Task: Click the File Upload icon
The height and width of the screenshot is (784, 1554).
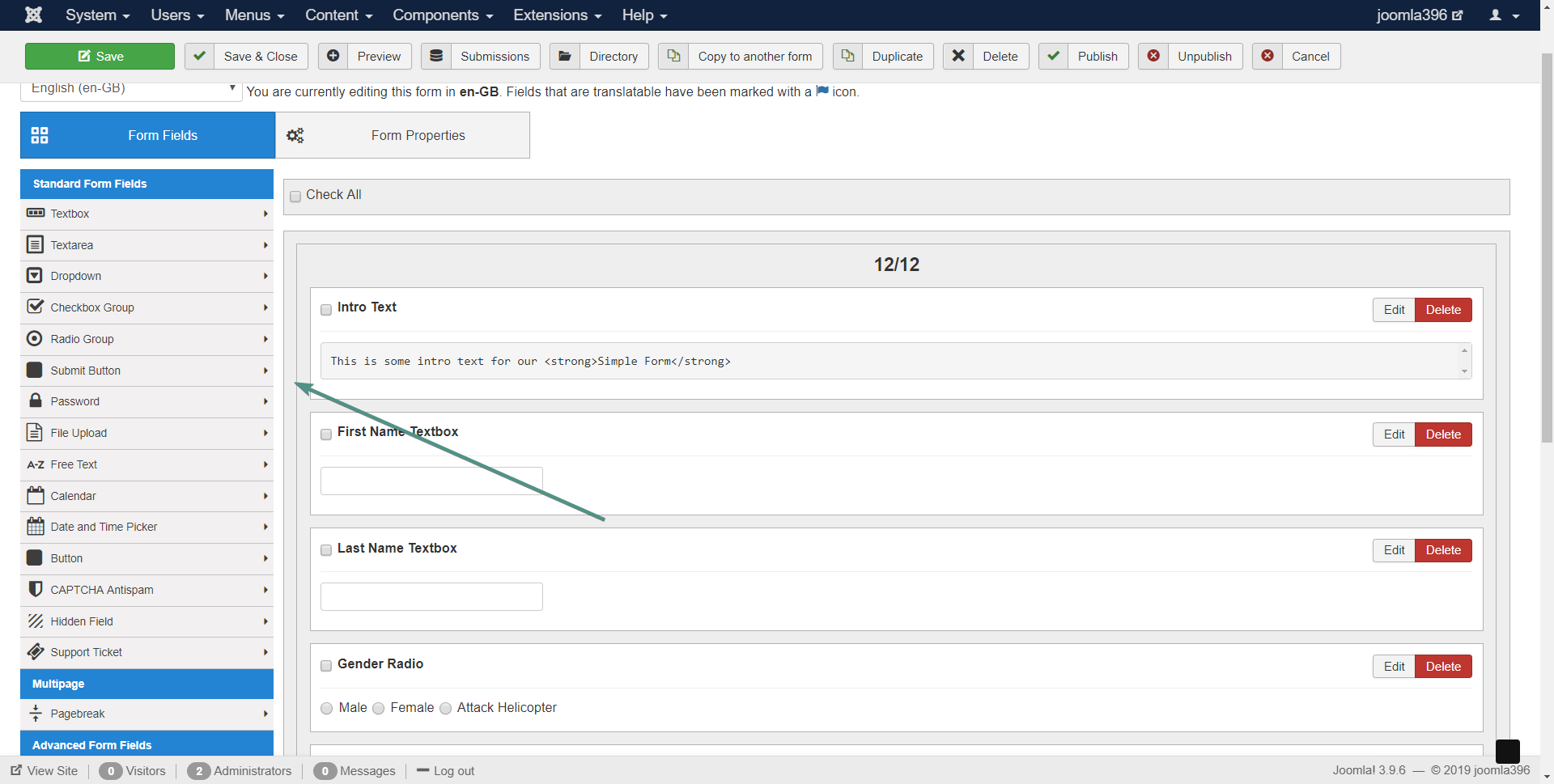Action: 35,432
